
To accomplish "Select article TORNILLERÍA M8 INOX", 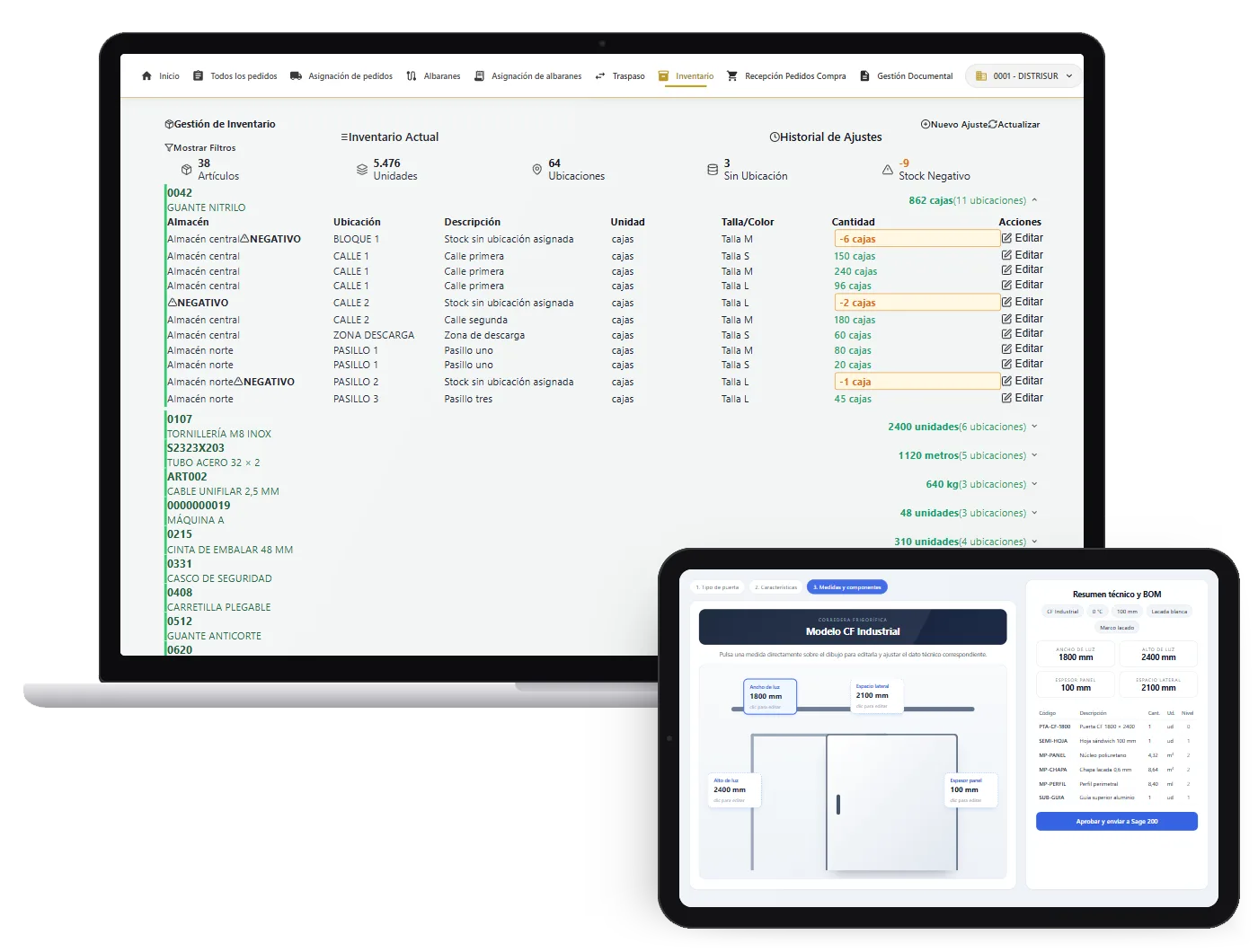I will pyautogui.click(x=219, y=434).
